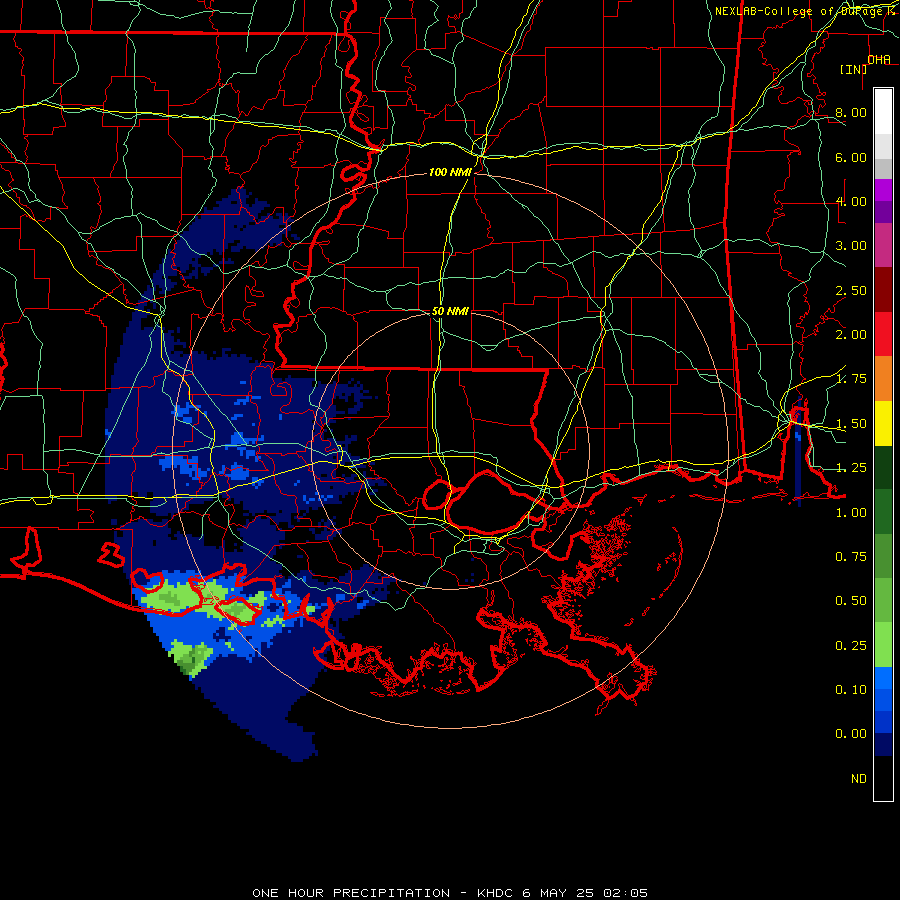
Task: Click the '6.00' legend value
Action: click(851, 157)
